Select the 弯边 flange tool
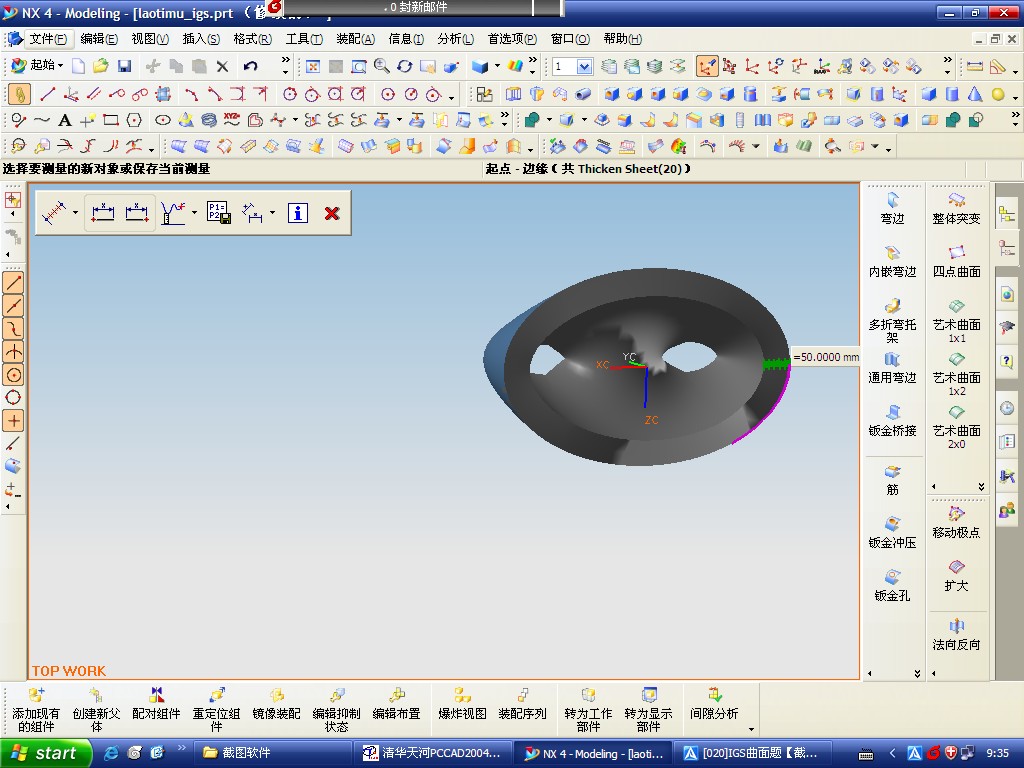The height and width of the screenshot is (768, 1024). (892, 209)
